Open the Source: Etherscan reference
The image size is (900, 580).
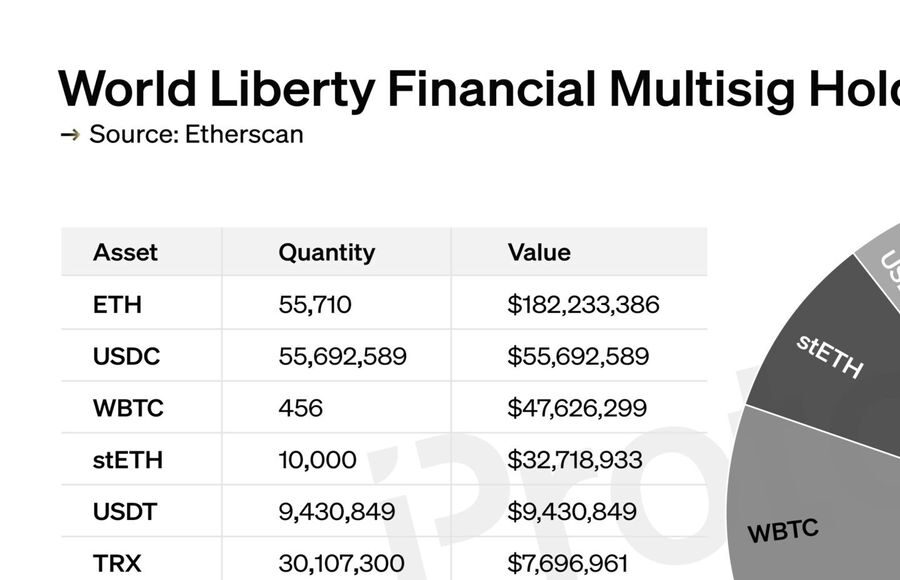click(x=196, y=134)
